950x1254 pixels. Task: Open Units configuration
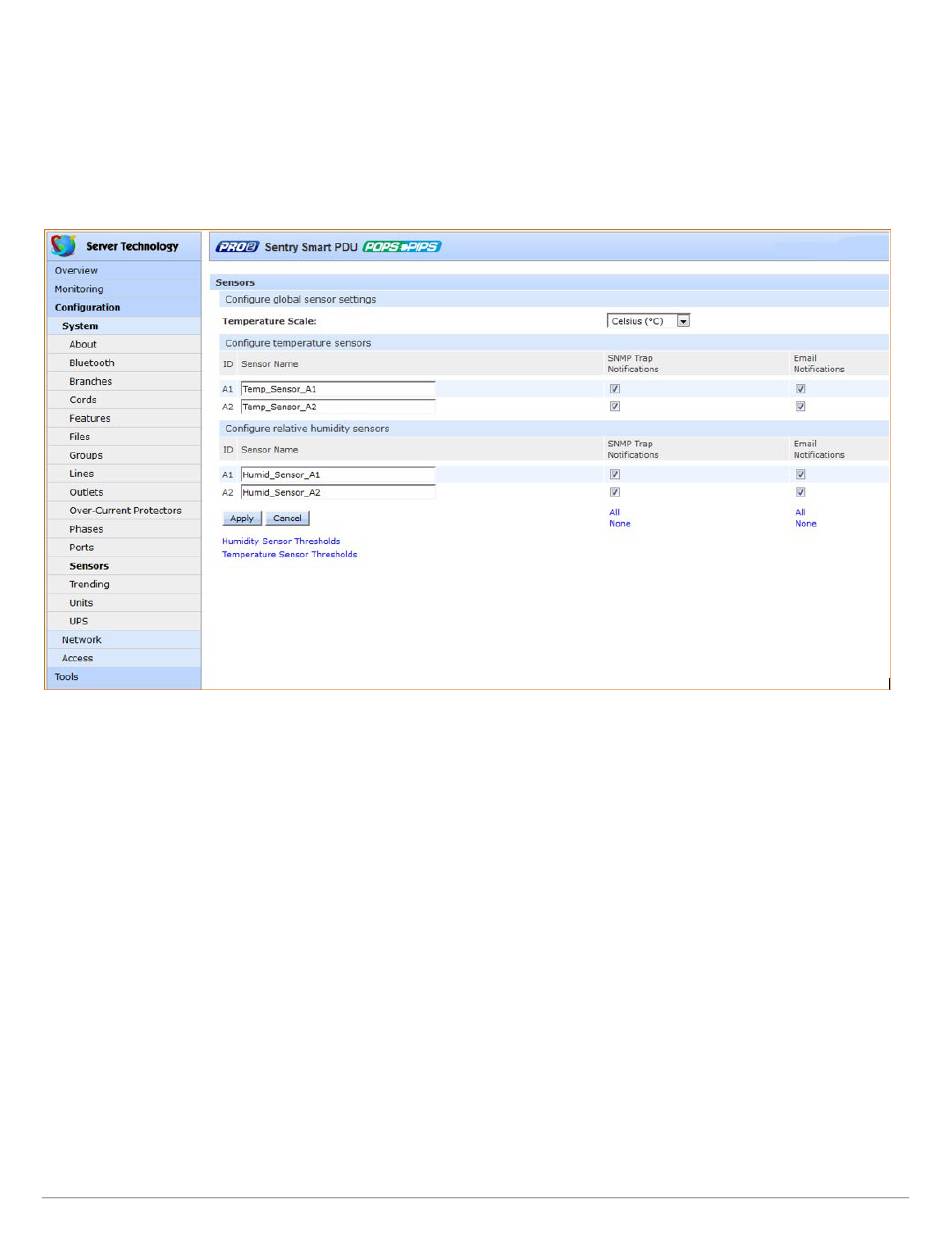point(124,603)
